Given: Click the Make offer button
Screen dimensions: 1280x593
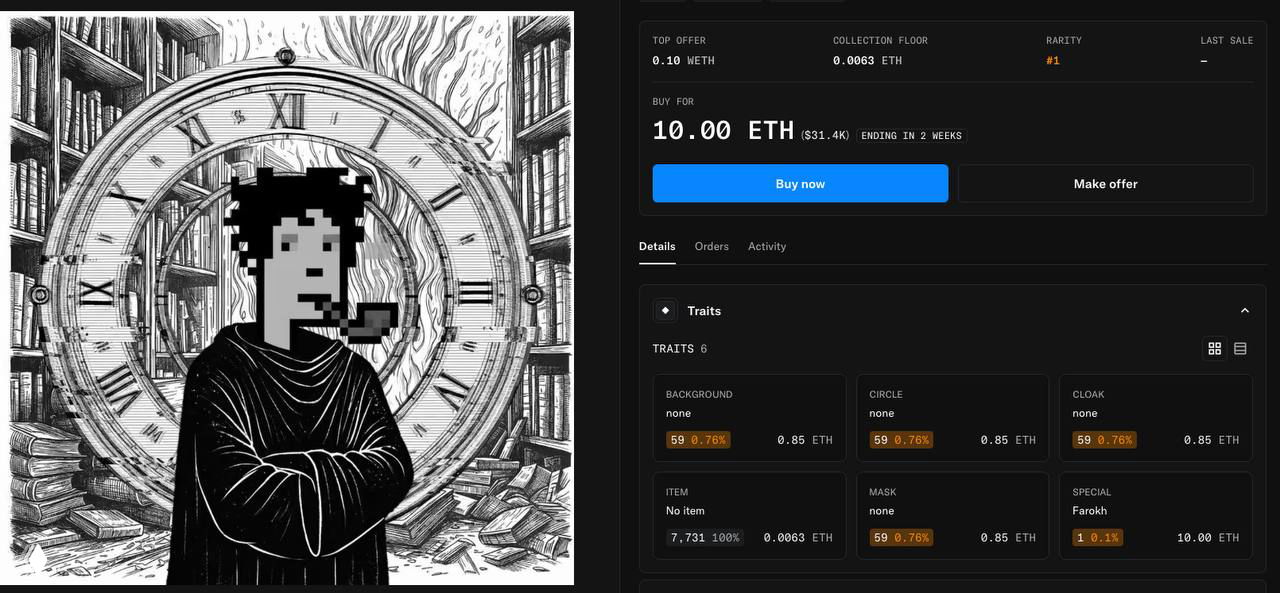Looking at the screenshot, I should [x=1105, y=184].
